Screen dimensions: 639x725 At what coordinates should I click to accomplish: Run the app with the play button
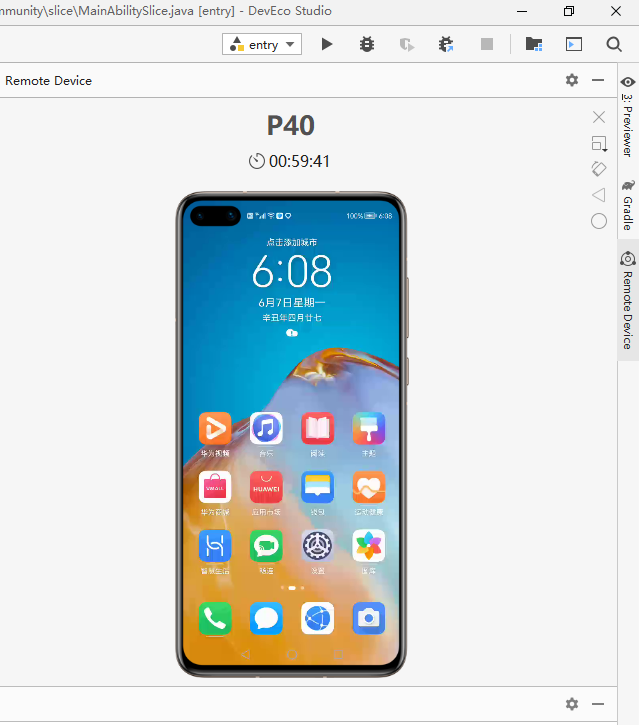[x=327, y=44]
